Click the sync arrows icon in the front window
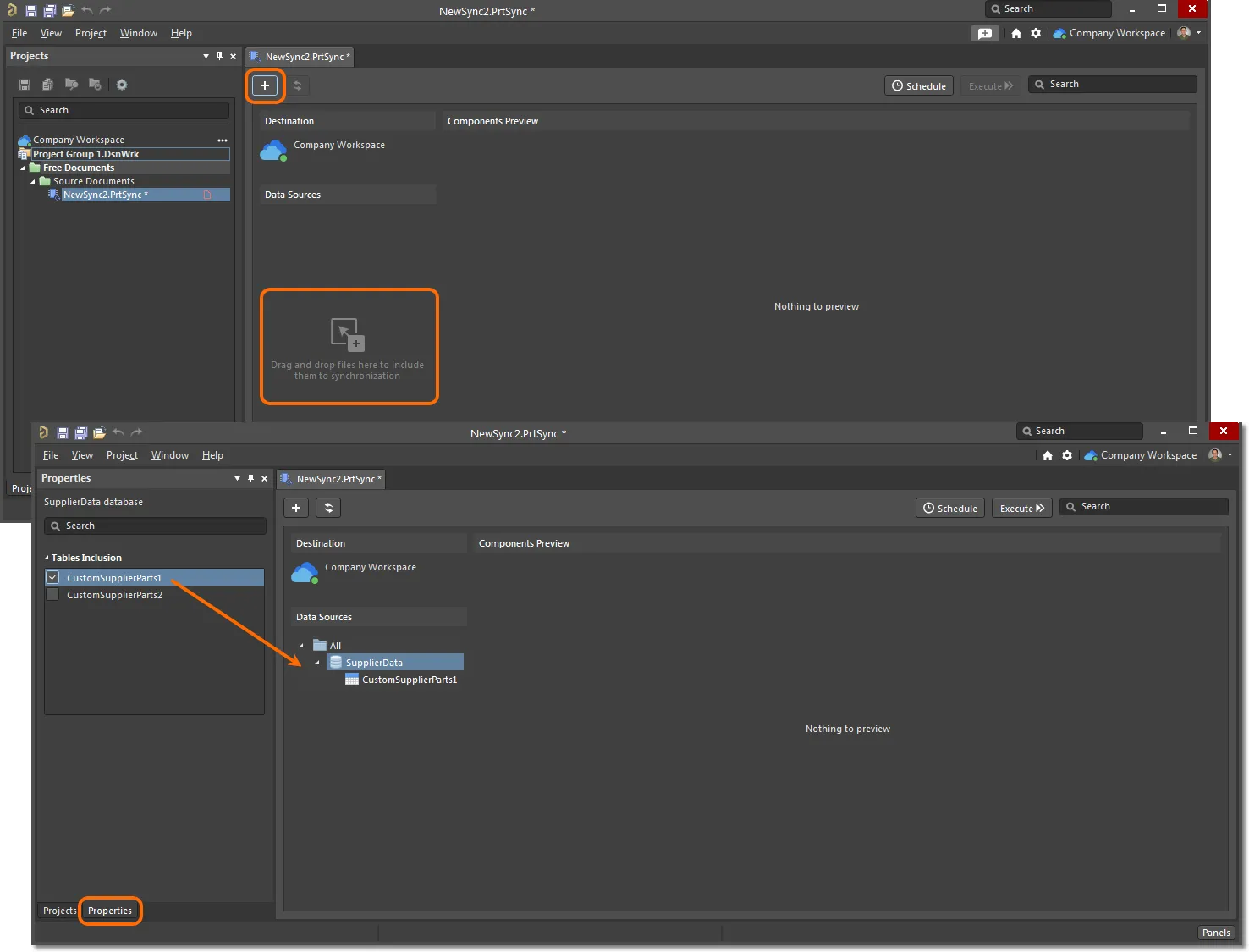The height and width of the screenshot is (952, 1249). (x=328, y=508)
